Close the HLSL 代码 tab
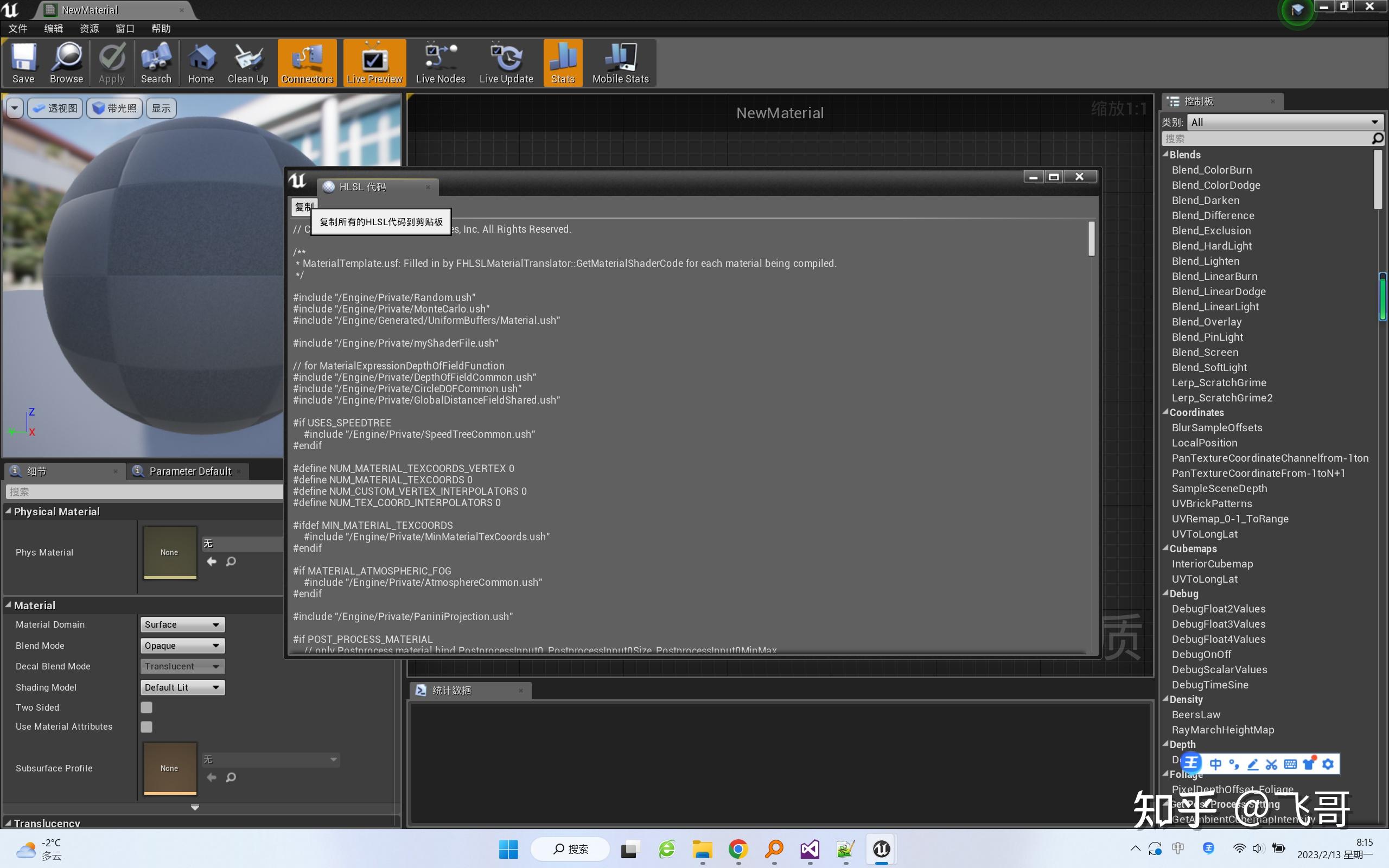1389x868 pixels. pos(428,187)
